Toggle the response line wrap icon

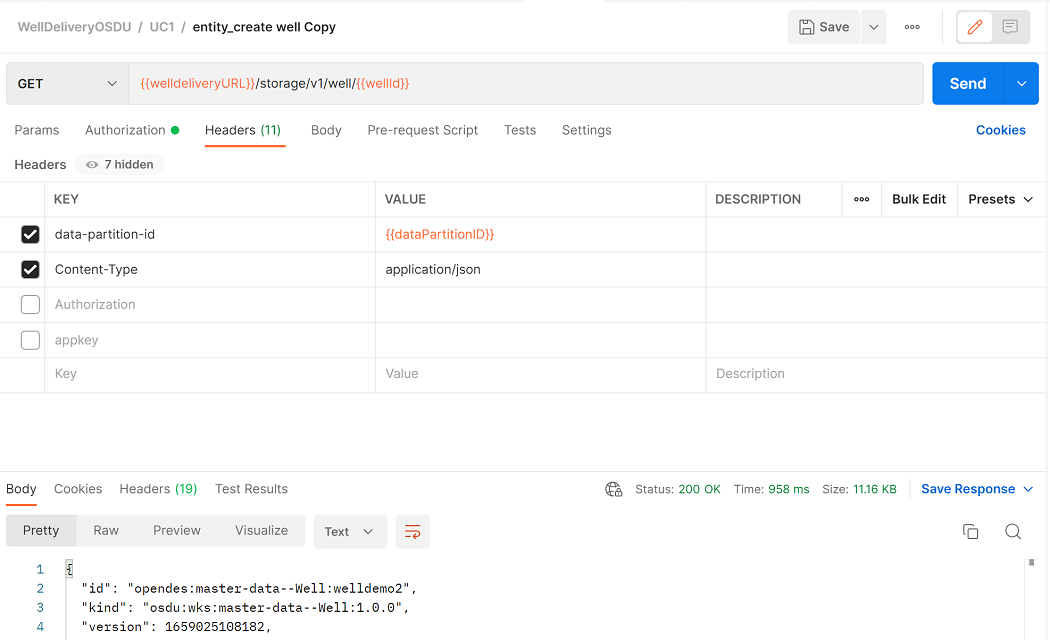click(412, 532)
